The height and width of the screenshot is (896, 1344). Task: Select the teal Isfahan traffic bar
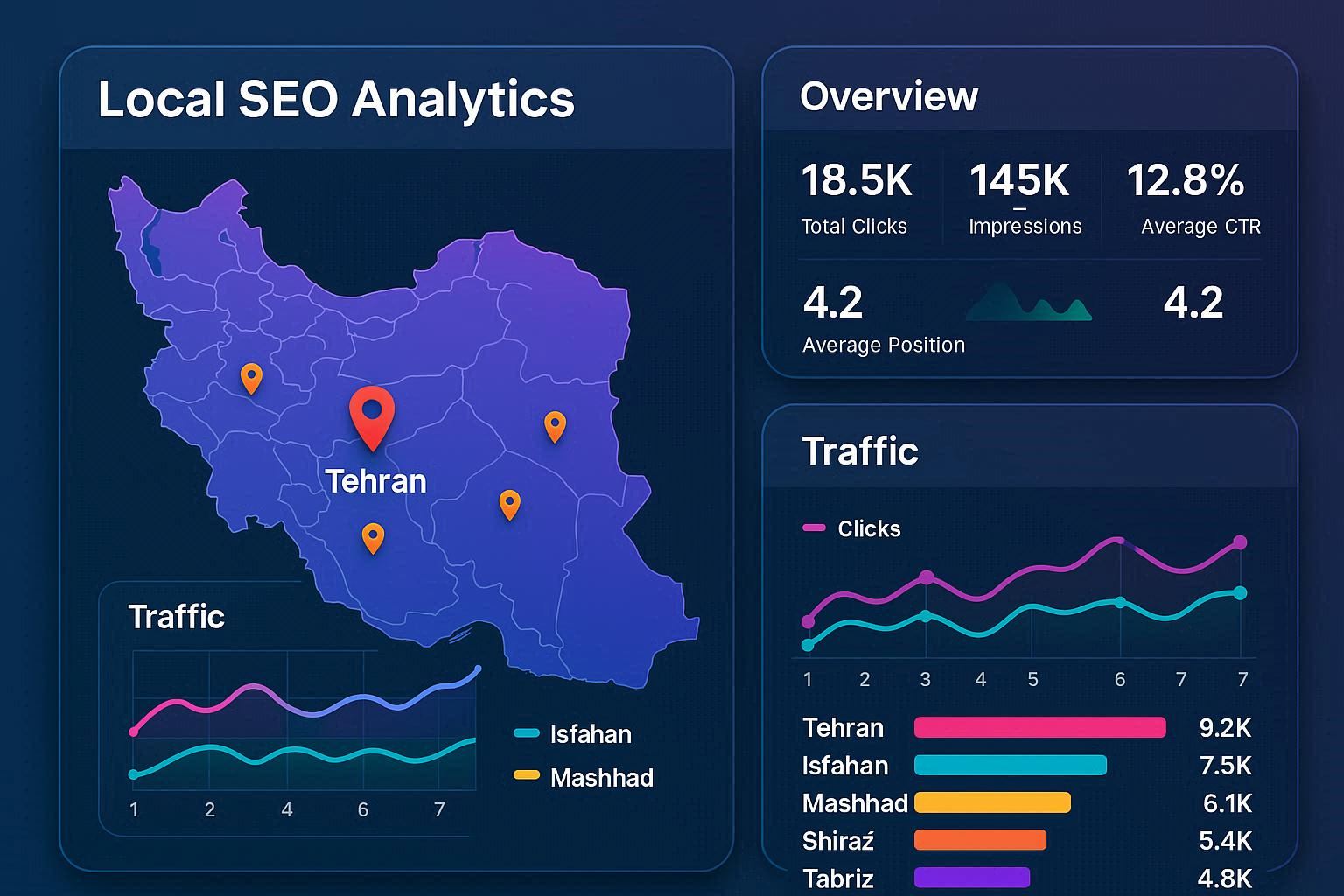point(1010,766)
